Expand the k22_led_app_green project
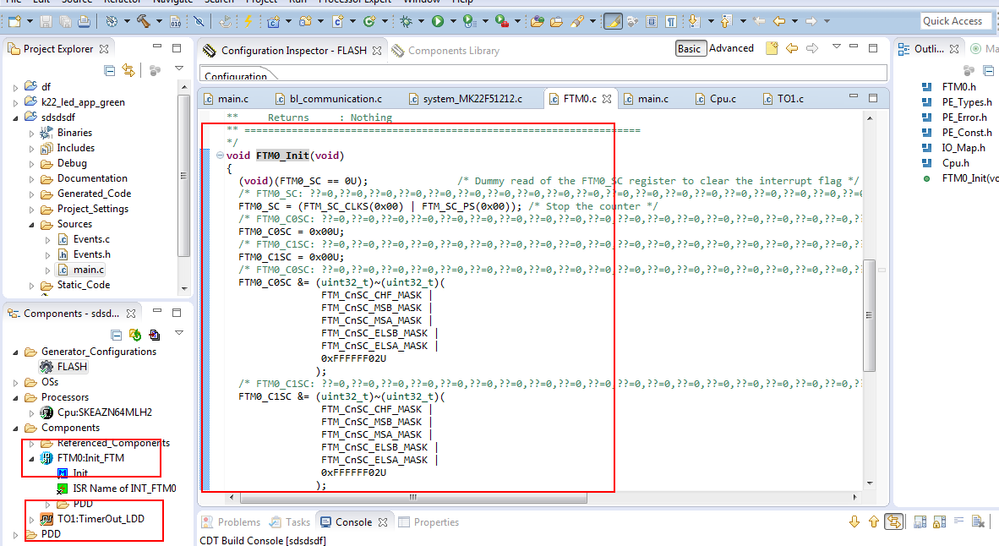The height and width of the screenshot is (546, 999). [15, 102]
